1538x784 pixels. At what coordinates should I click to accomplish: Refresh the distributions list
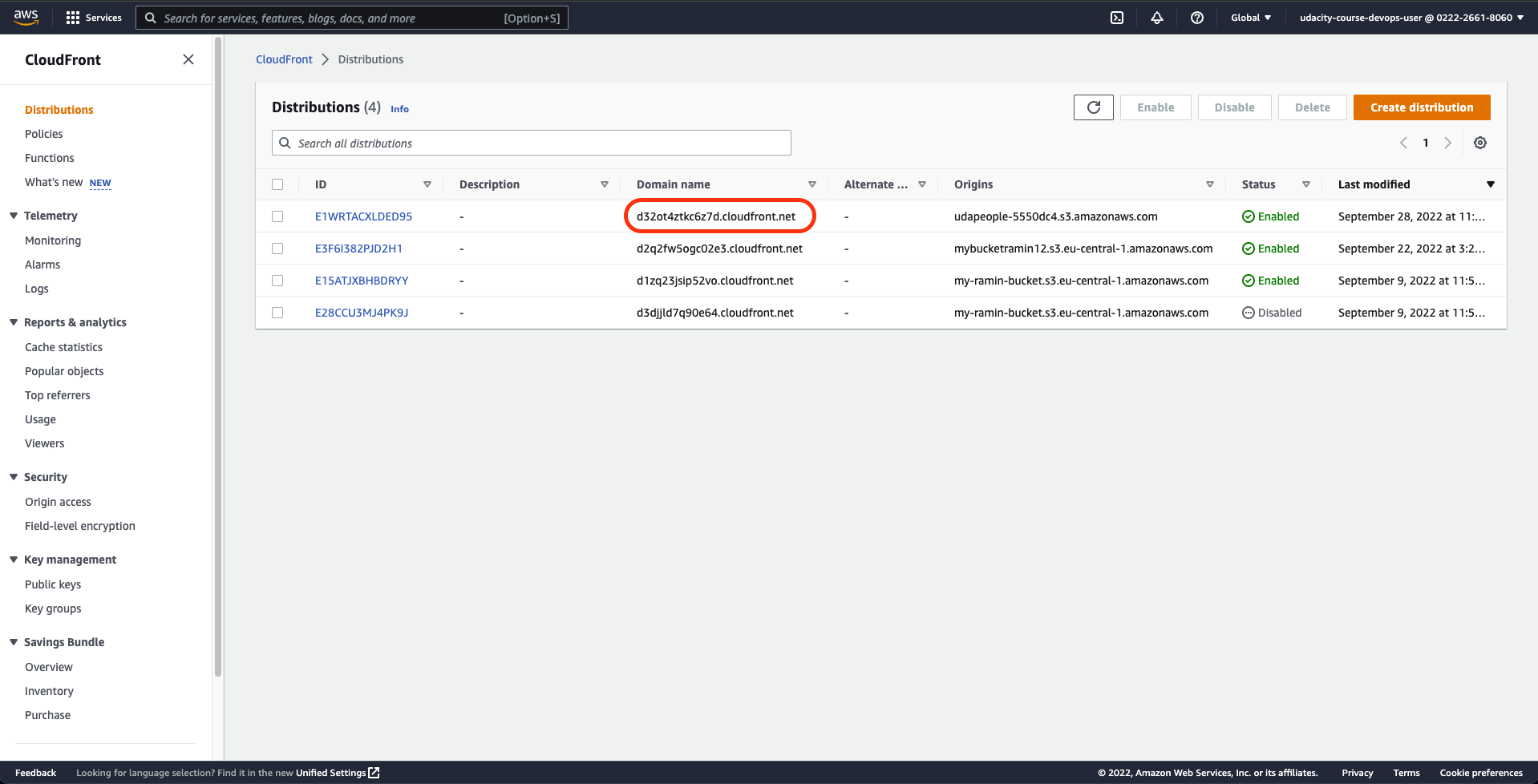1094,107
